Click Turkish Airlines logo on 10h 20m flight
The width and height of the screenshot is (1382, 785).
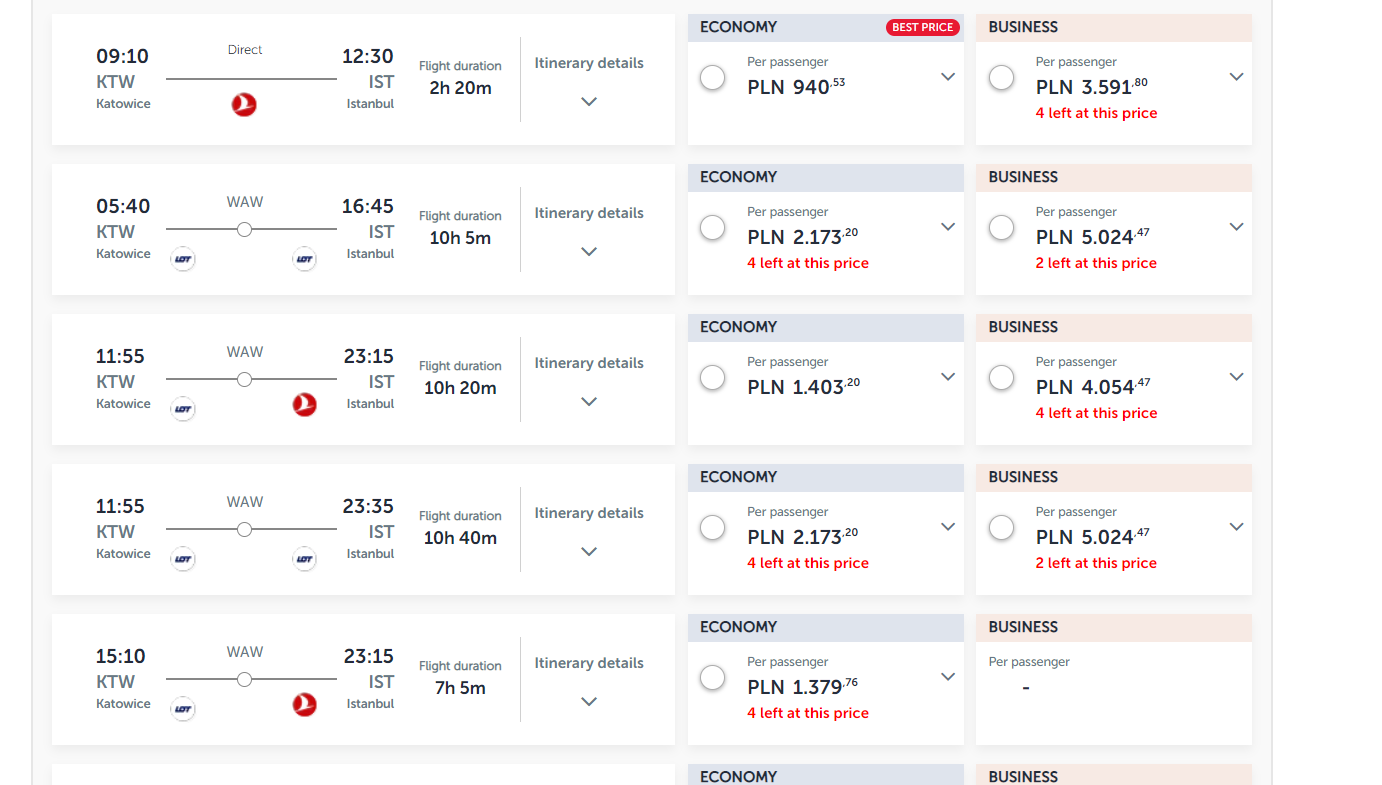304,405
